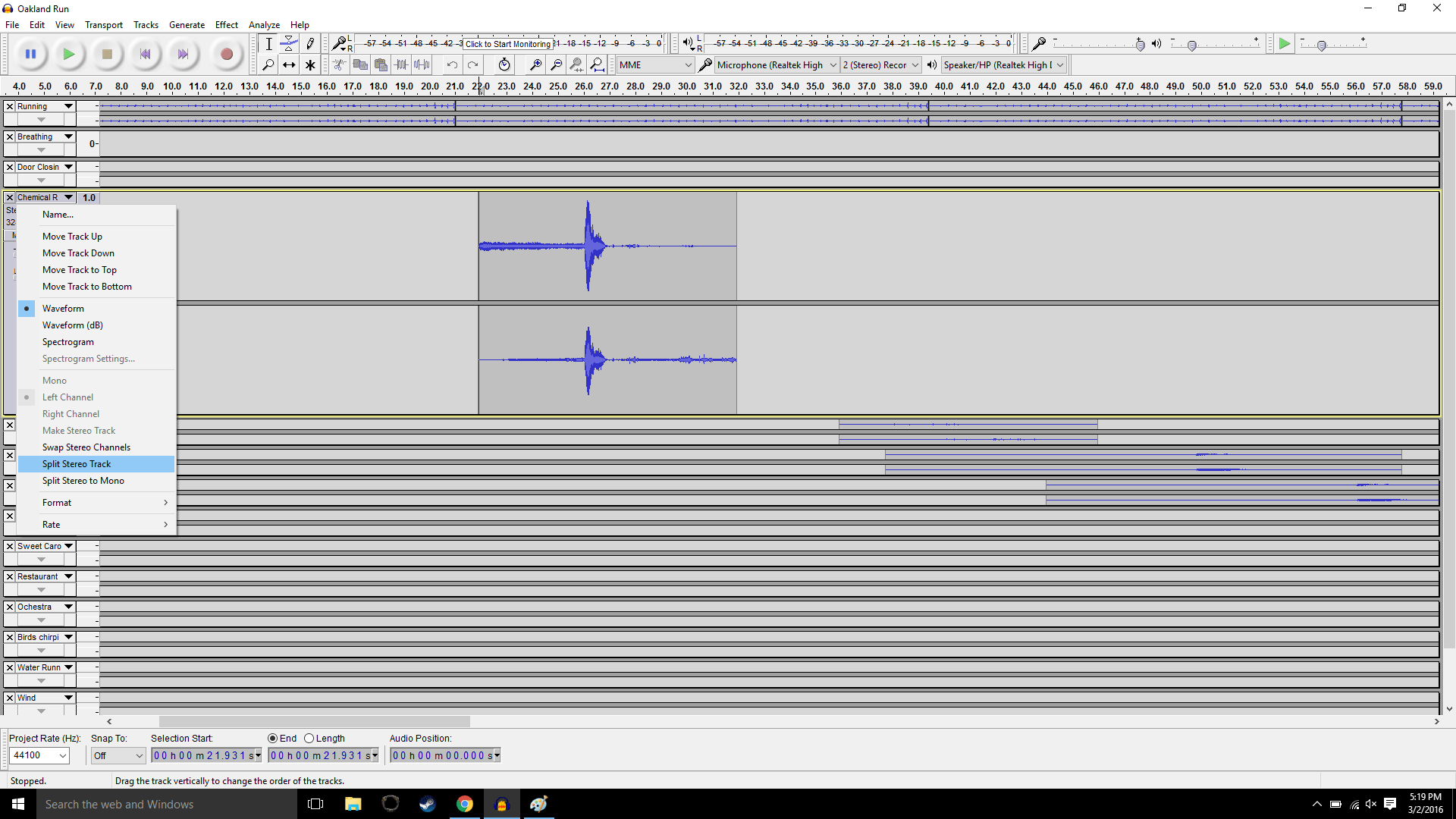Choose Waveform (dB) view option

[x=72, y=325]
